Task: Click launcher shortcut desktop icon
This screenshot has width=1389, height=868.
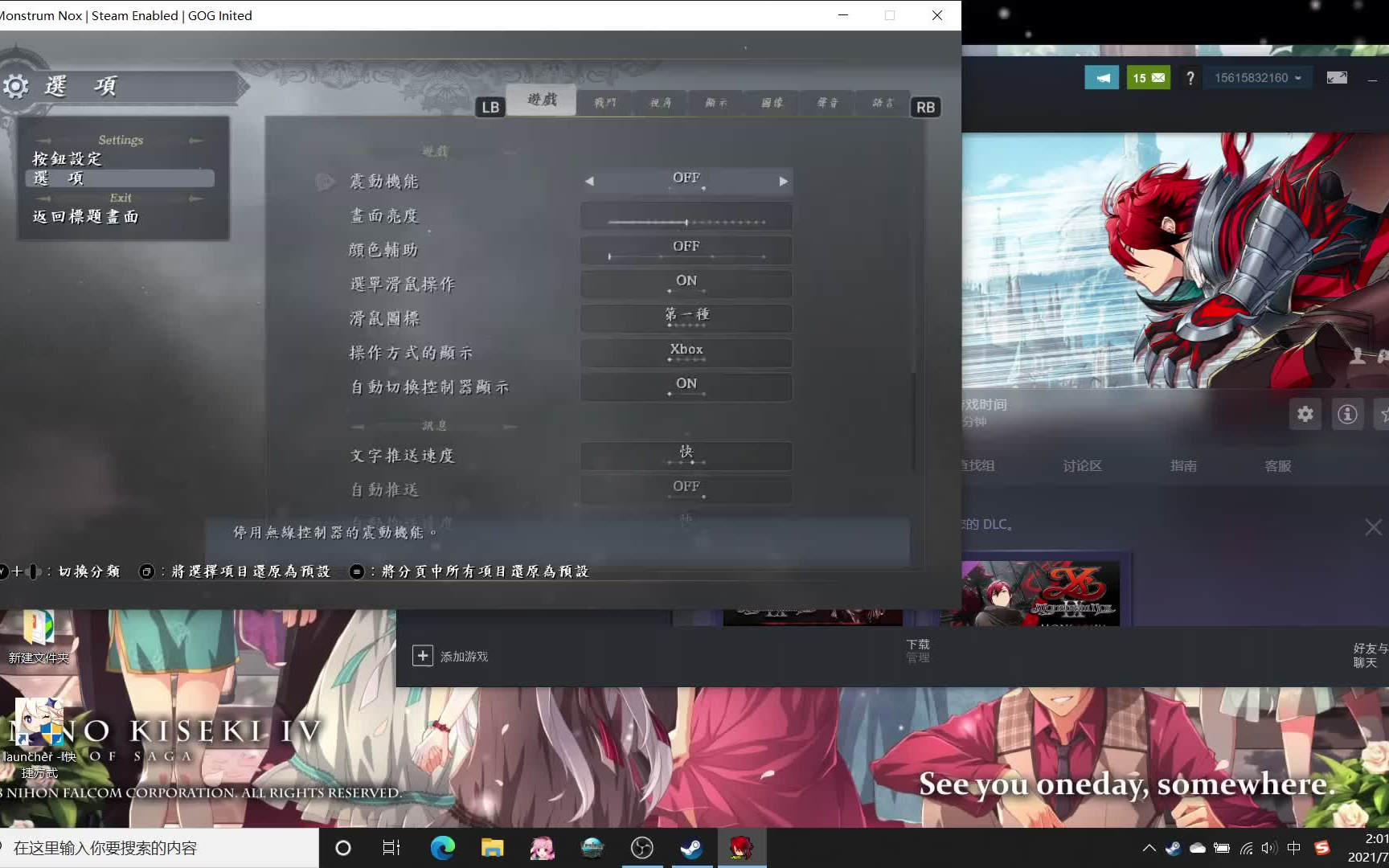Action: (x=39, y=738)
